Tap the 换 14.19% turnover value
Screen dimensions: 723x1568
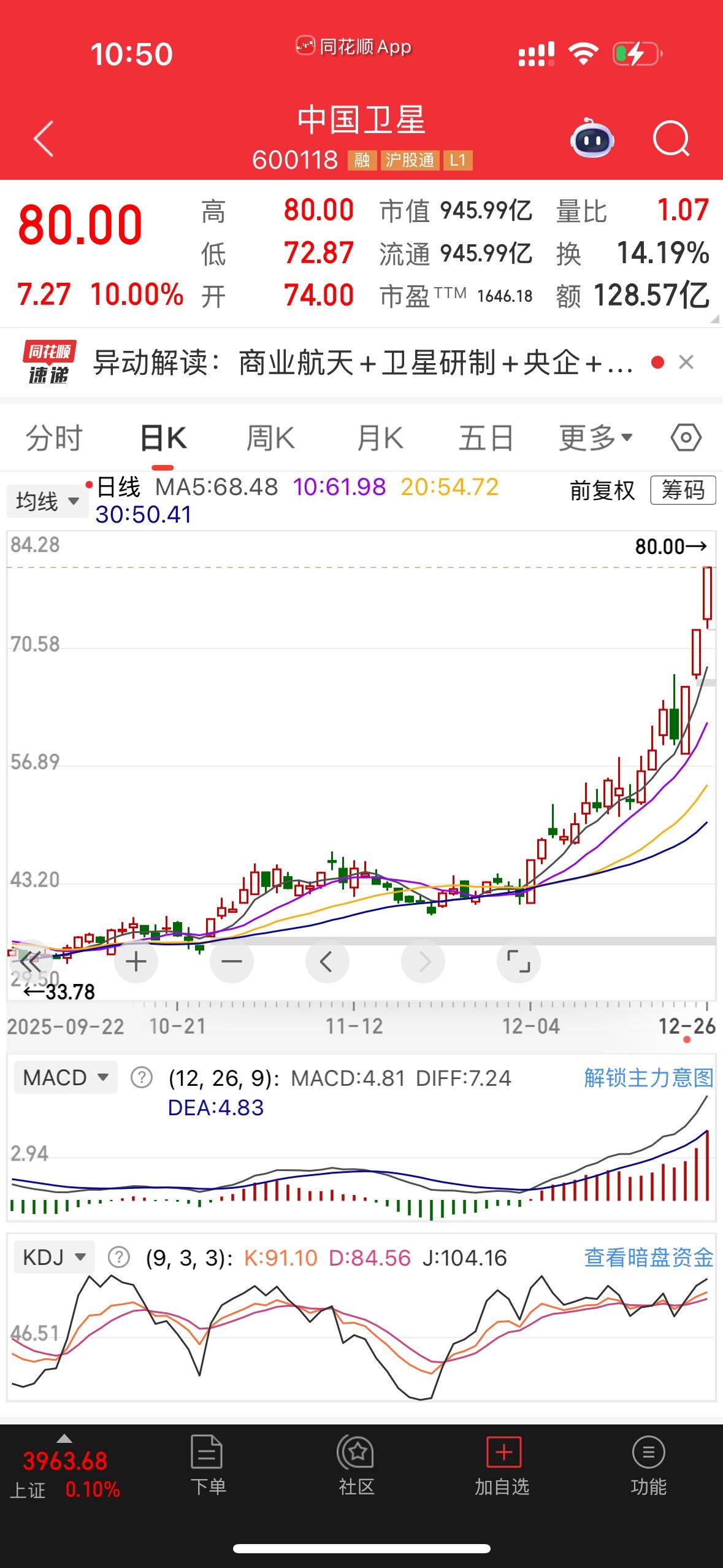(633, 253)
